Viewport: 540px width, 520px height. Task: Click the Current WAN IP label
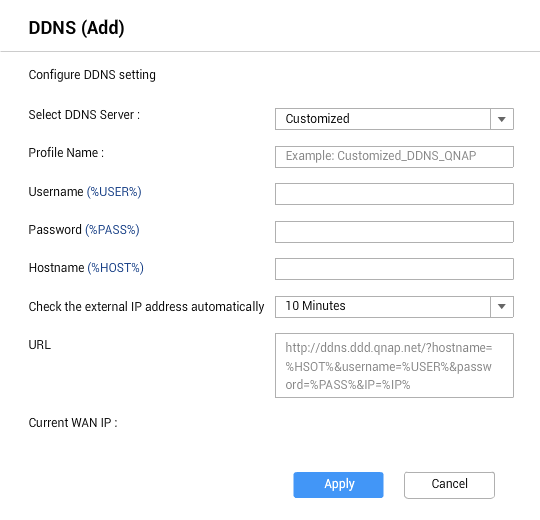73,423
